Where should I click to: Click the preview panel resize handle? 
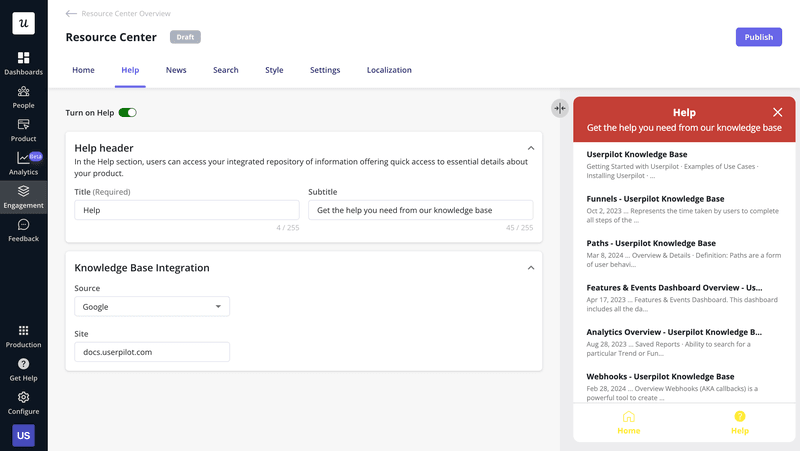coord(559,108)
